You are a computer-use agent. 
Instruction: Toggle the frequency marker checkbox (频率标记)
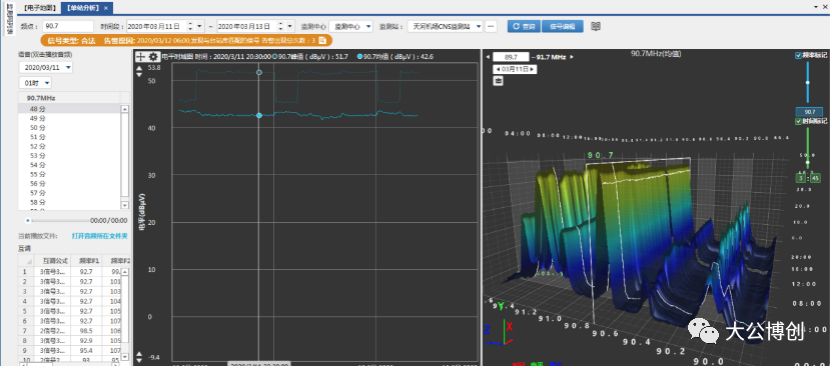[798, 55]
